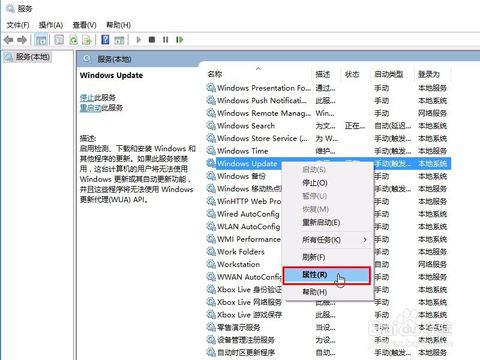Select the Windows Store Service row
Viewport: 480px width, 360px height.
point(328,138)
